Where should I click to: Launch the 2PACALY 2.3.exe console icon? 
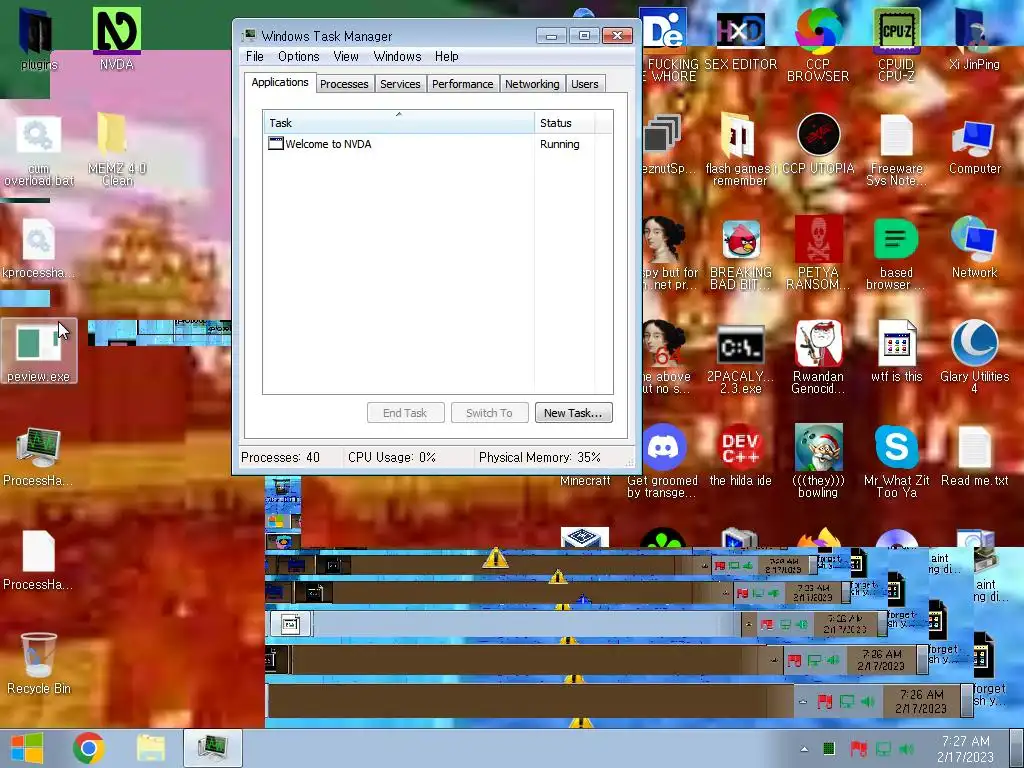pos(741,358)
